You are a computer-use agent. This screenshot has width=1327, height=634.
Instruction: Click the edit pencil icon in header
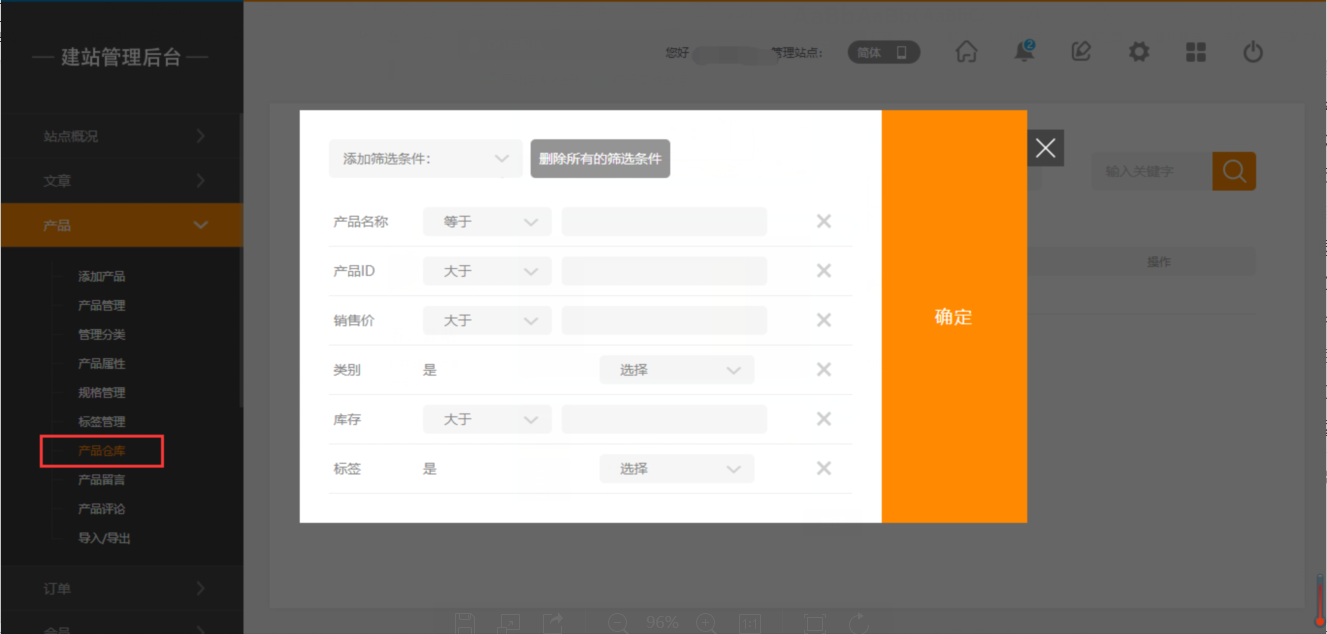tap(1081, 52)
